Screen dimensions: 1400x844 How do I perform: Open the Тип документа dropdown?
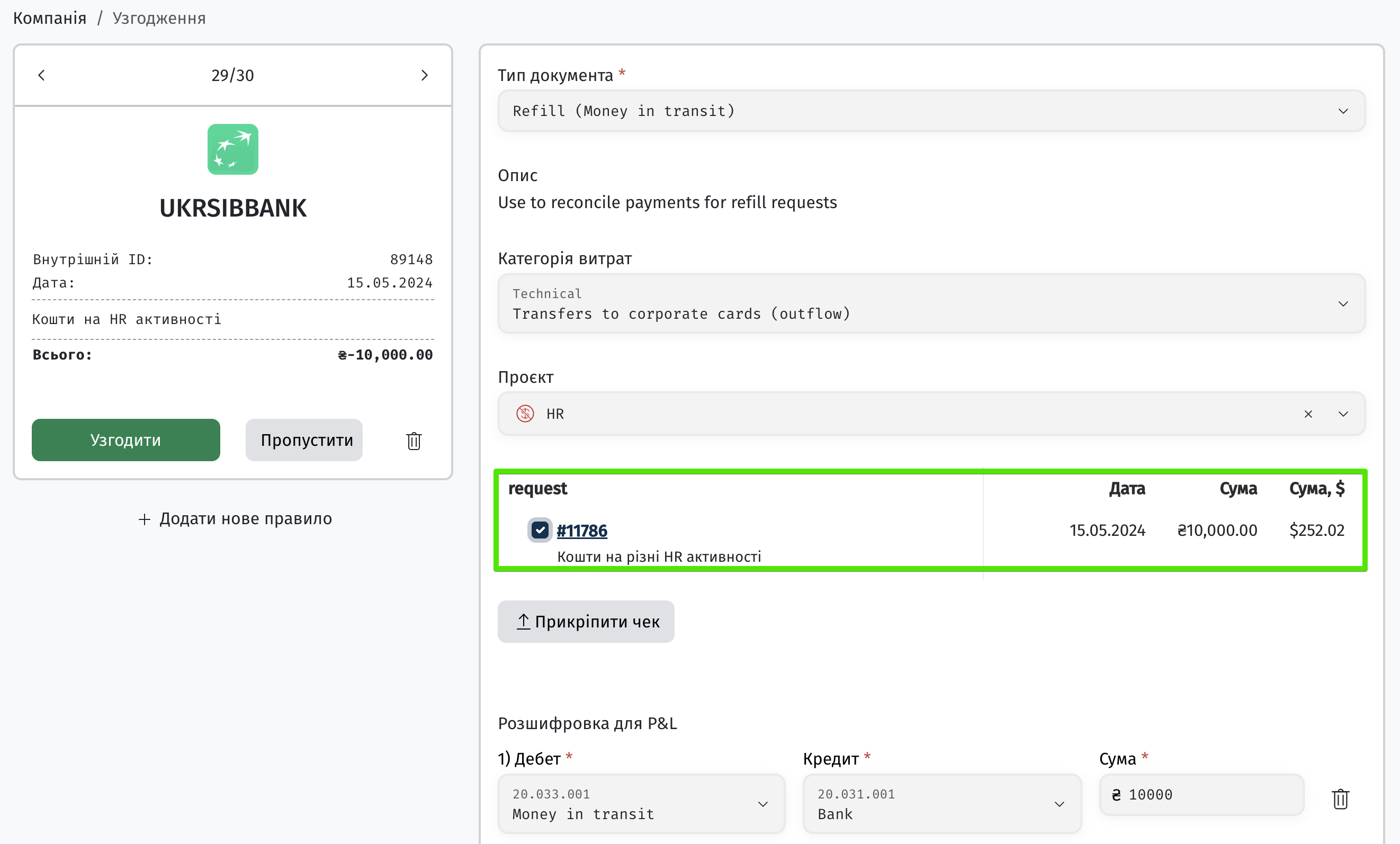[x=931, y=111]
